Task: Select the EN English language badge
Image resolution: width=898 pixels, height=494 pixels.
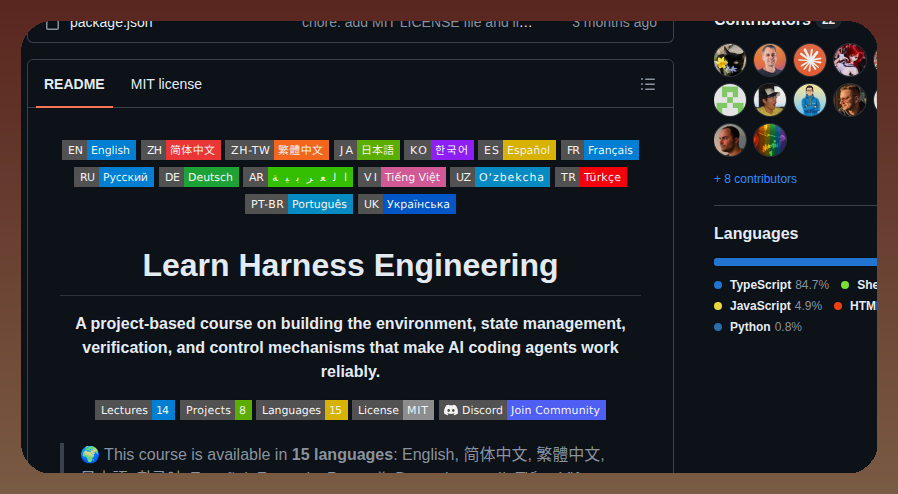Action: (99, 150)
